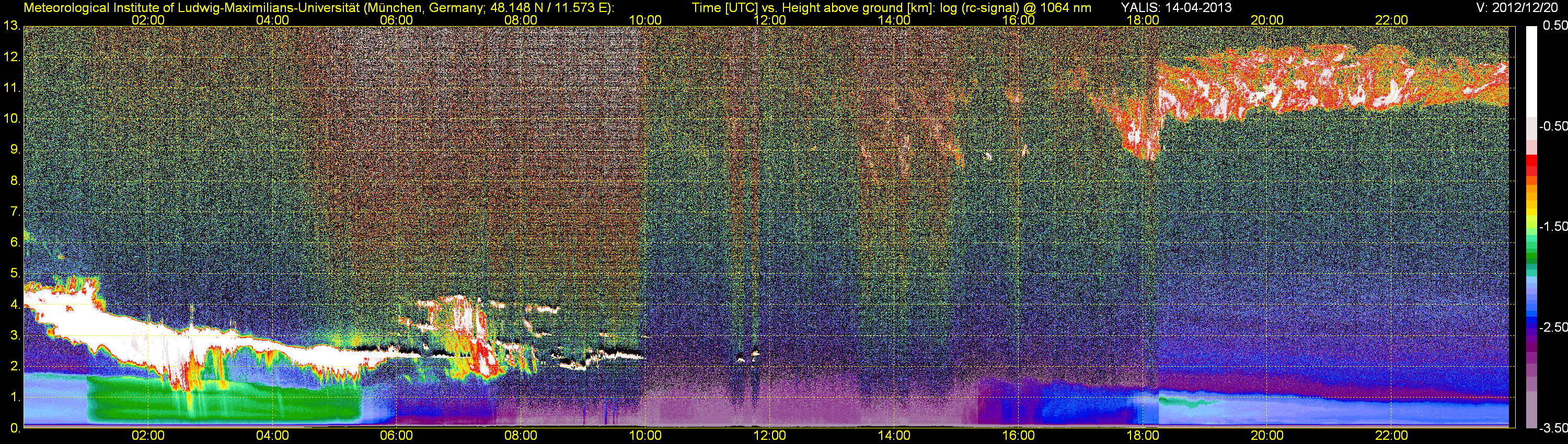The width and height of the screenshot is (1568, 444).
Task: Click the 14:00 label on the upper time axis
Action: click(894, 20)
